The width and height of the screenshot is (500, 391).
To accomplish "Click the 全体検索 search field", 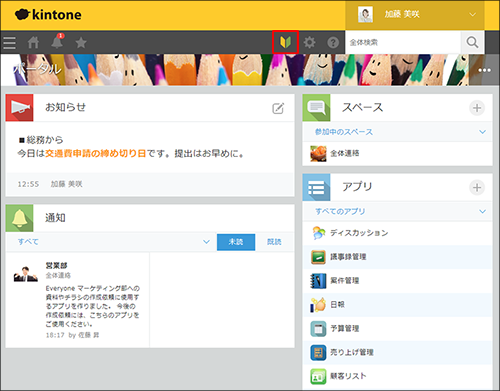I will [403, 42].
